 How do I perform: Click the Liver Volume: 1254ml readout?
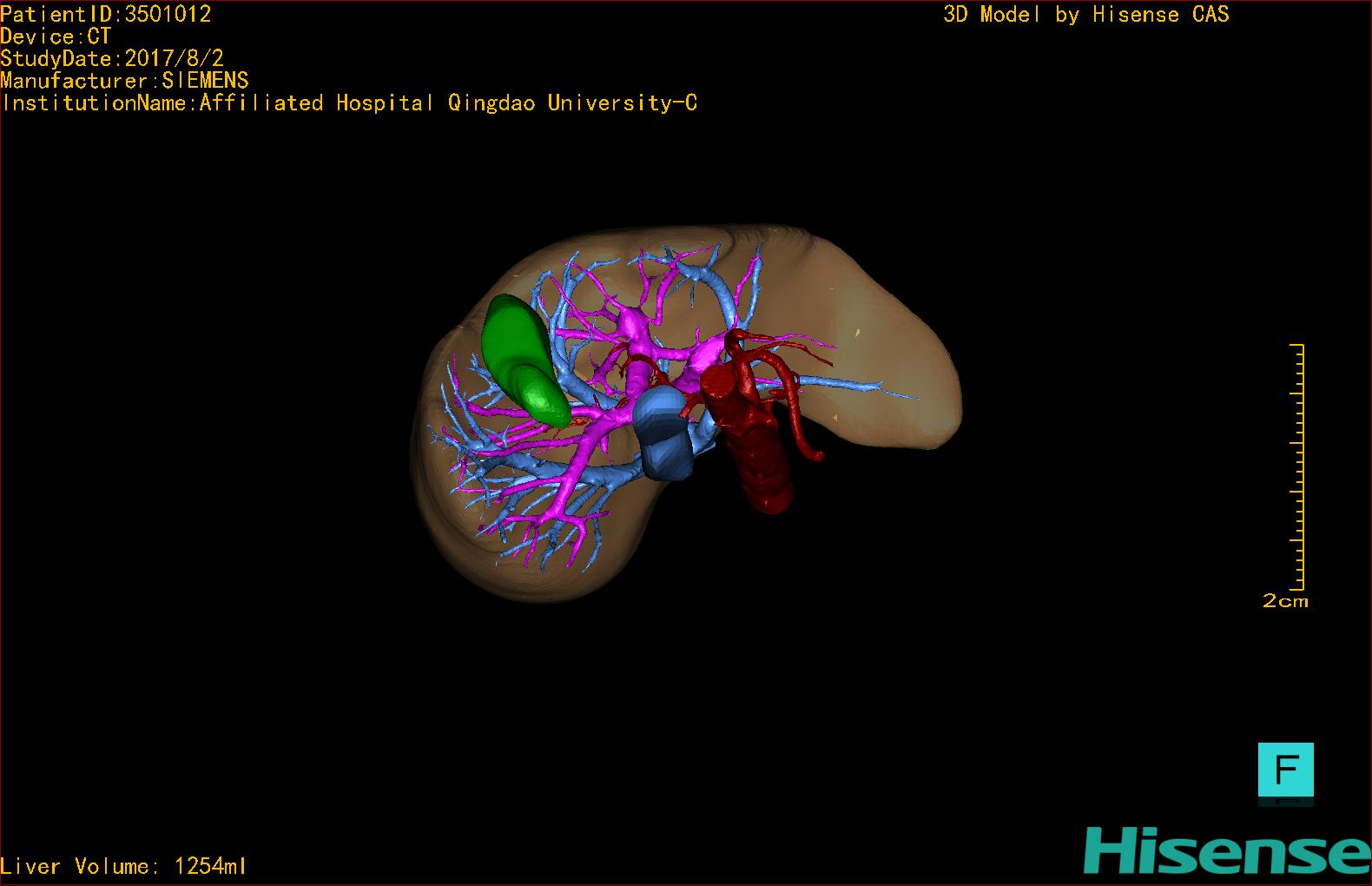123,866
